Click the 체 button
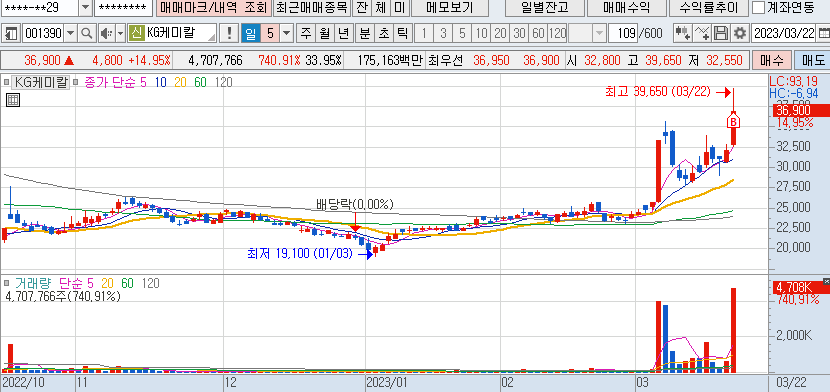 click(x=380, y=7)
